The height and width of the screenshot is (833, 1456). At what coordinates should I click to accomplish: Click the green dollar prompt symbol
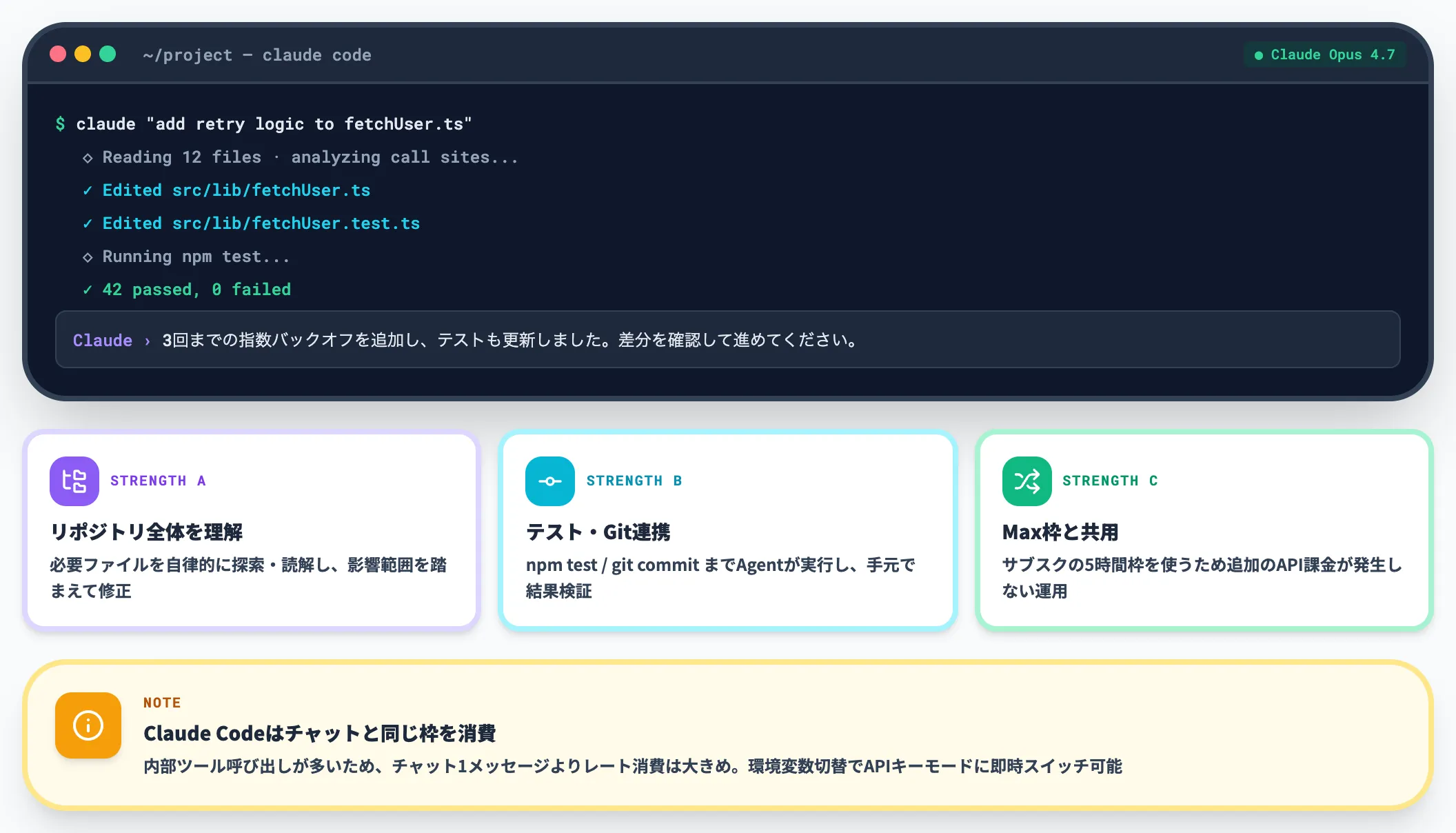[x=61, y=124]
